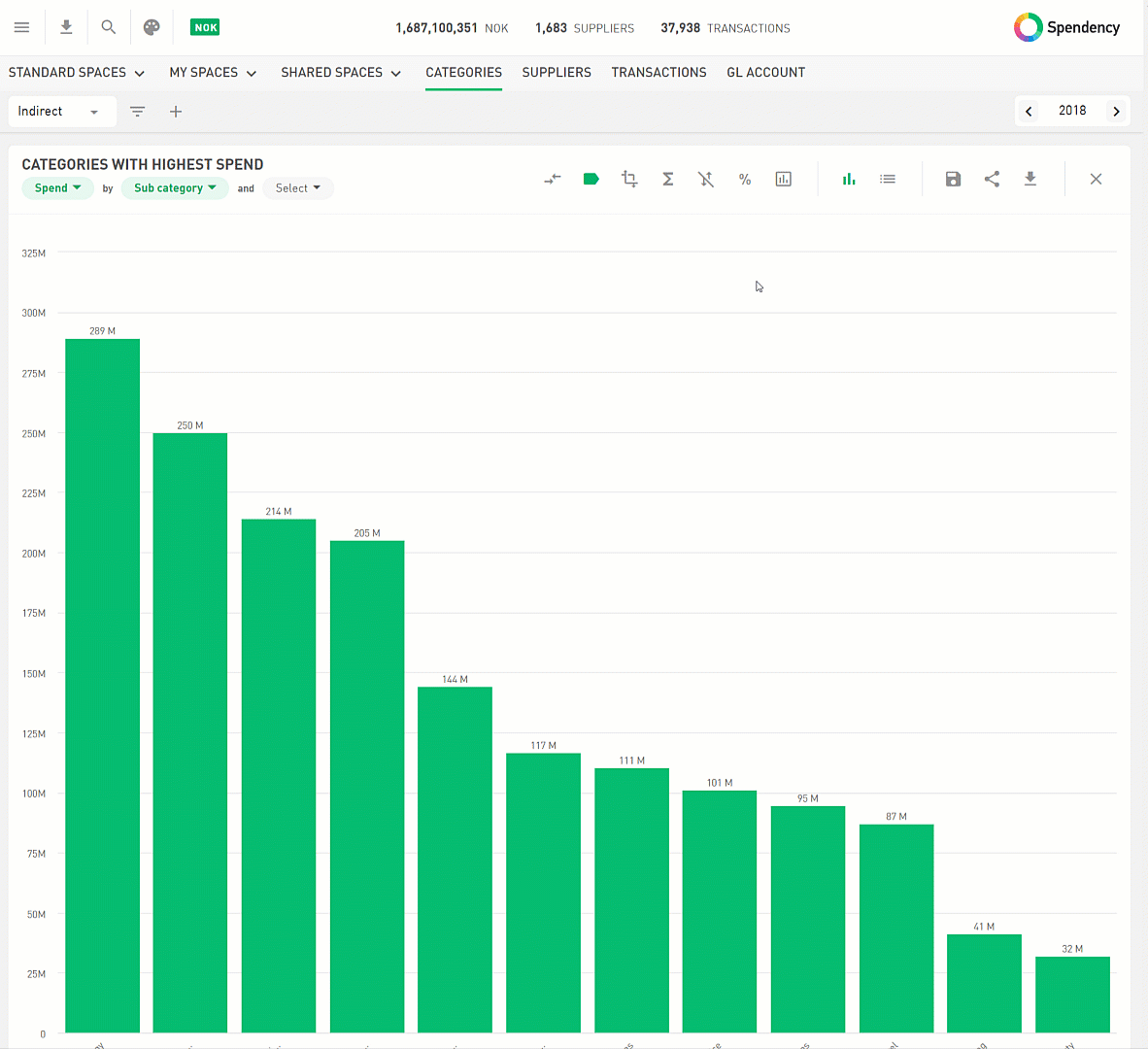Open the hamburger main menu

click(21, 27)
